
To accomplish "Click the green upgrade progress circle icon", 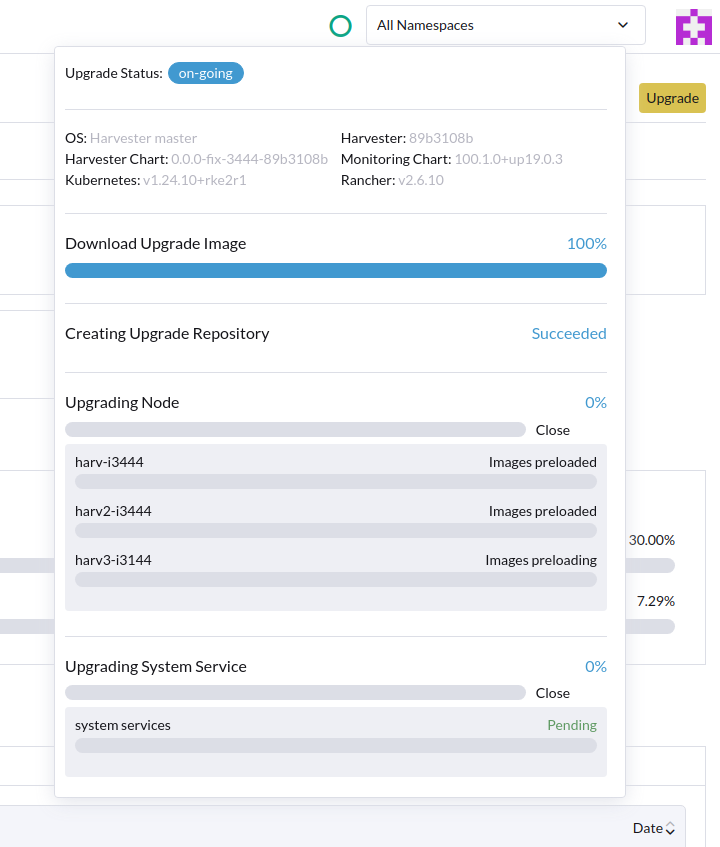I will (x=340, y=25).
